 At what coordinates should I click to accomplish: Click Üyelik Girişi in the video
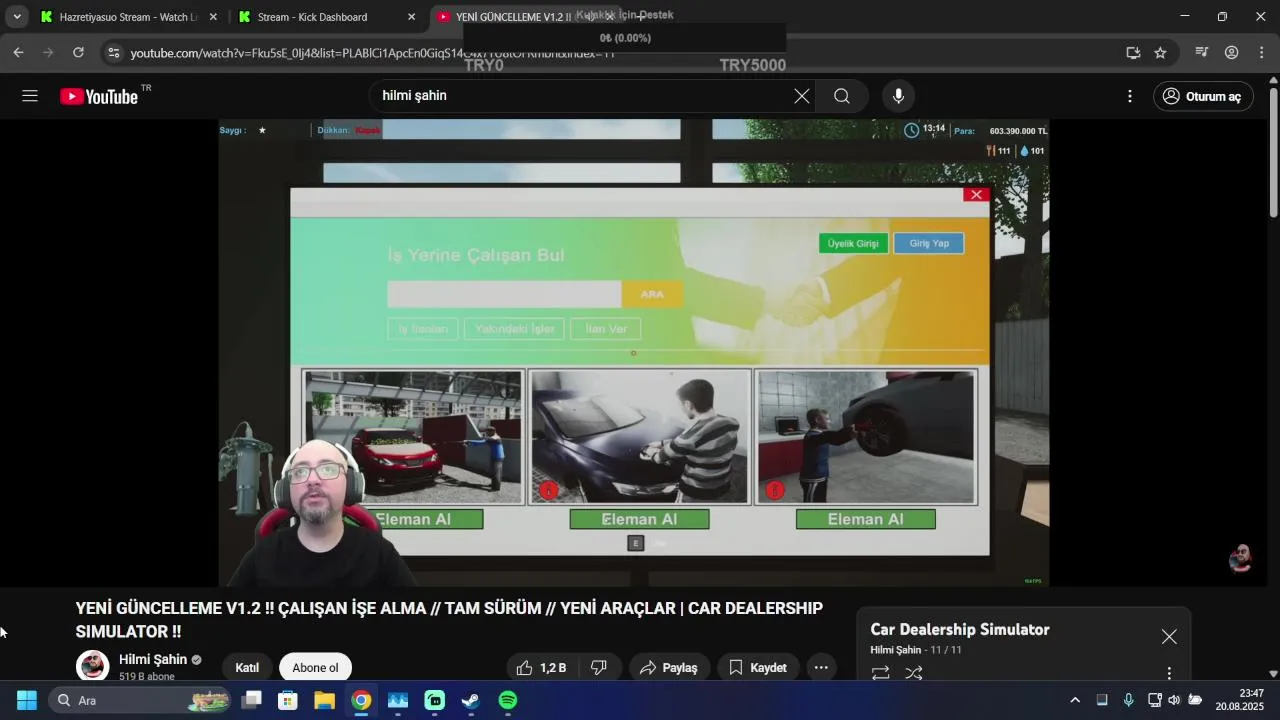(x=853, y=244)
